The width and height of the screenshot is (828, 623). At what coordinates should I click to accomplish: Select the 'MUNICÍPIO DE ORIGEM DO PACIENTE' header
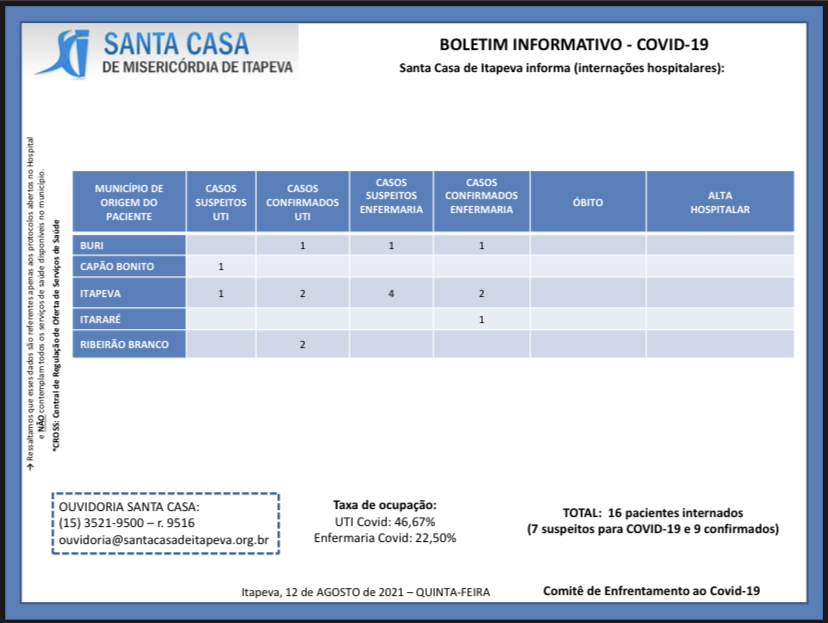coord(129,202)
